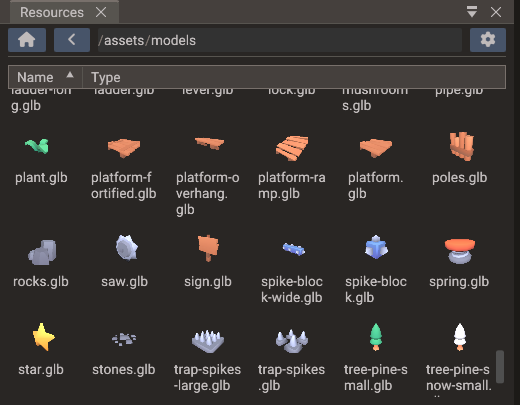This screenshot has width=520, height=405.
Task: Select the trap-spikes-large.glb thumbnail
Action: [x=208, y=341]
